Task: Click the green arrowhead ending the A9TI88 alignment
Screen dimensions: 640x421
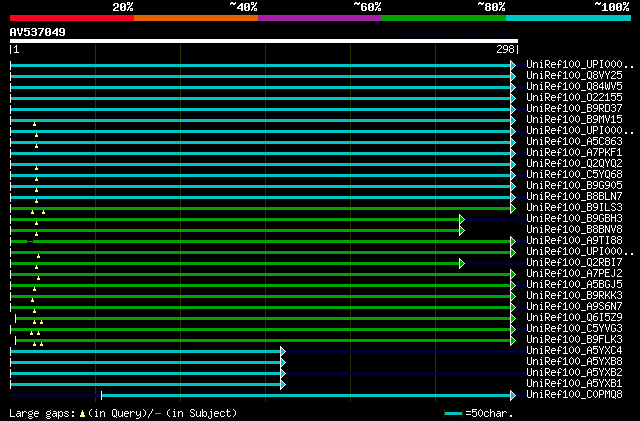Action: click(x=513, y=242)
